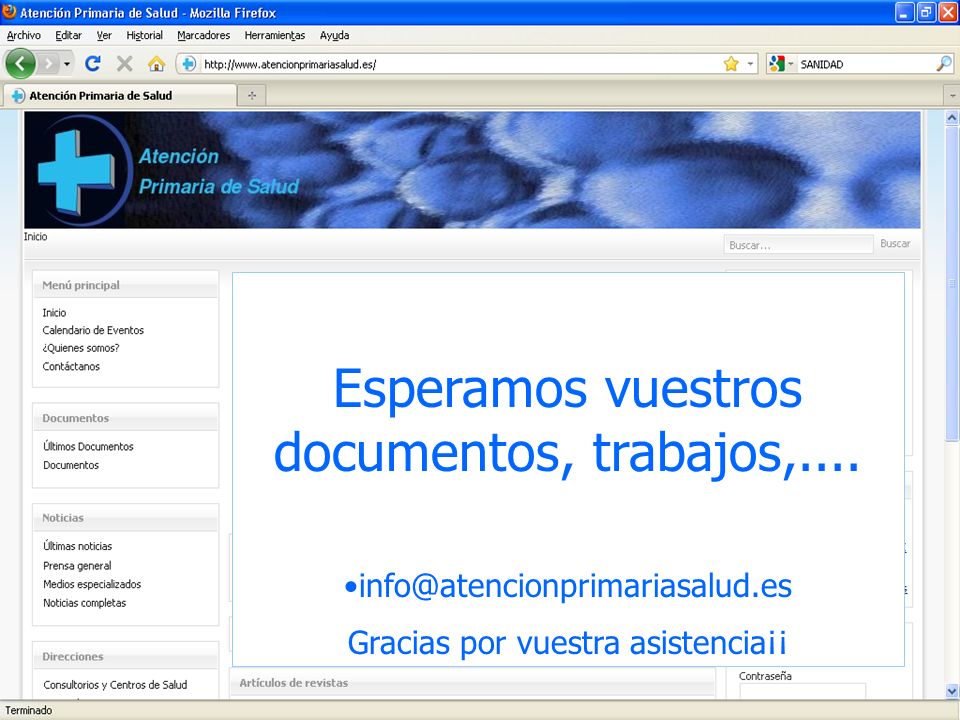Open the ¿Quienes somos? link
This screenshot has height=720, width=960.
pos(81,348)
